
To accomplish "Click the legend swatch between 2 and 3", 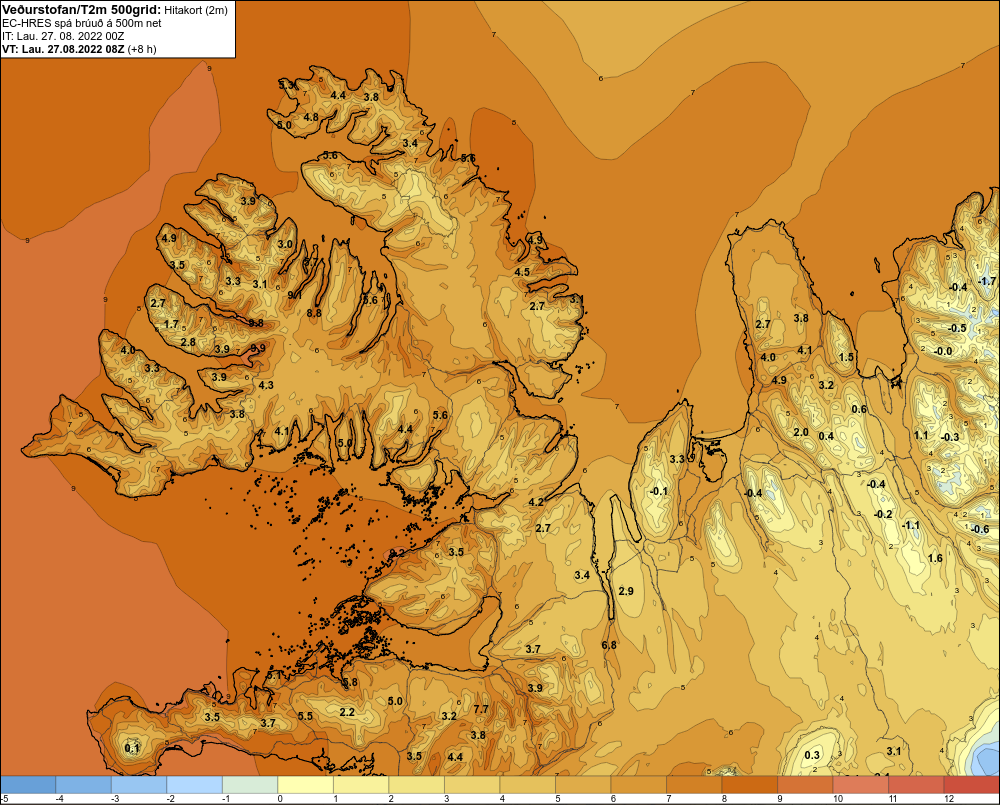I will (x=416, y=785).
